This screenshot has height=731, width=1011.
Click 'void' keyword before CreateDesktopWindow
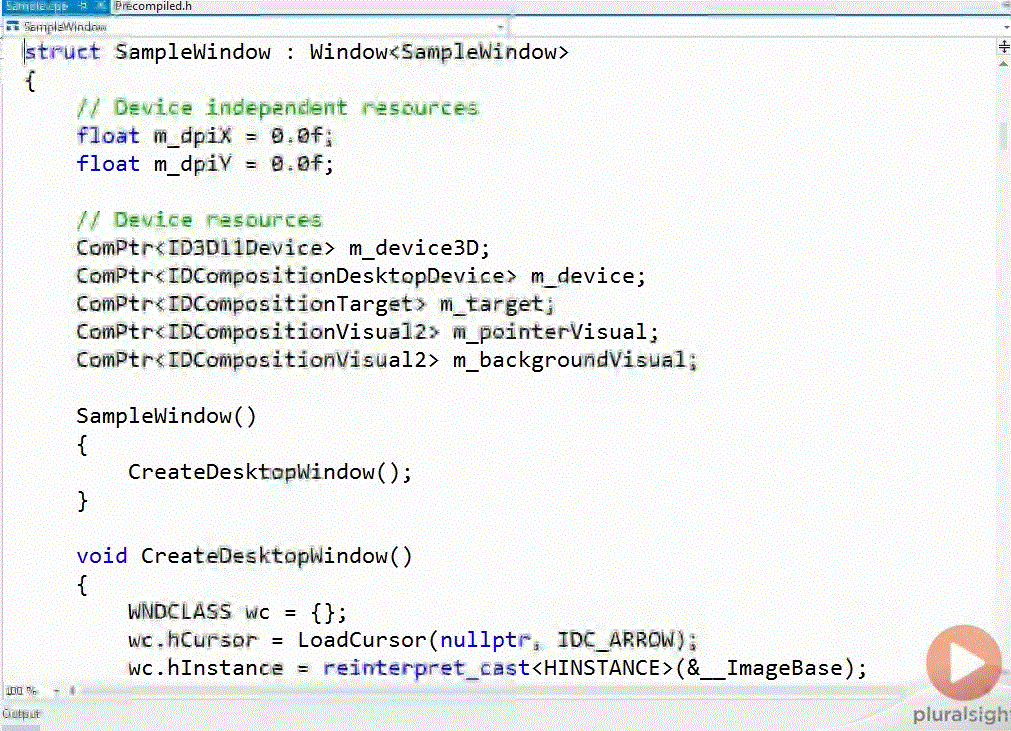point(102,556)
